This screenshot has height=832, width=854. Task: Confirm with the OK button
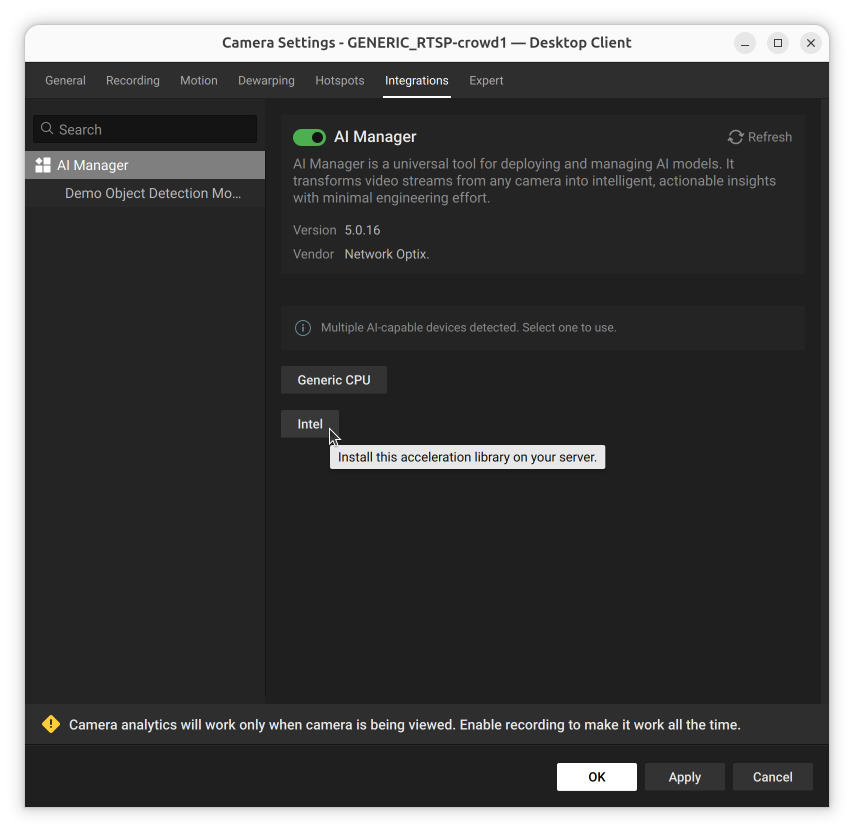tap(597, 777)
